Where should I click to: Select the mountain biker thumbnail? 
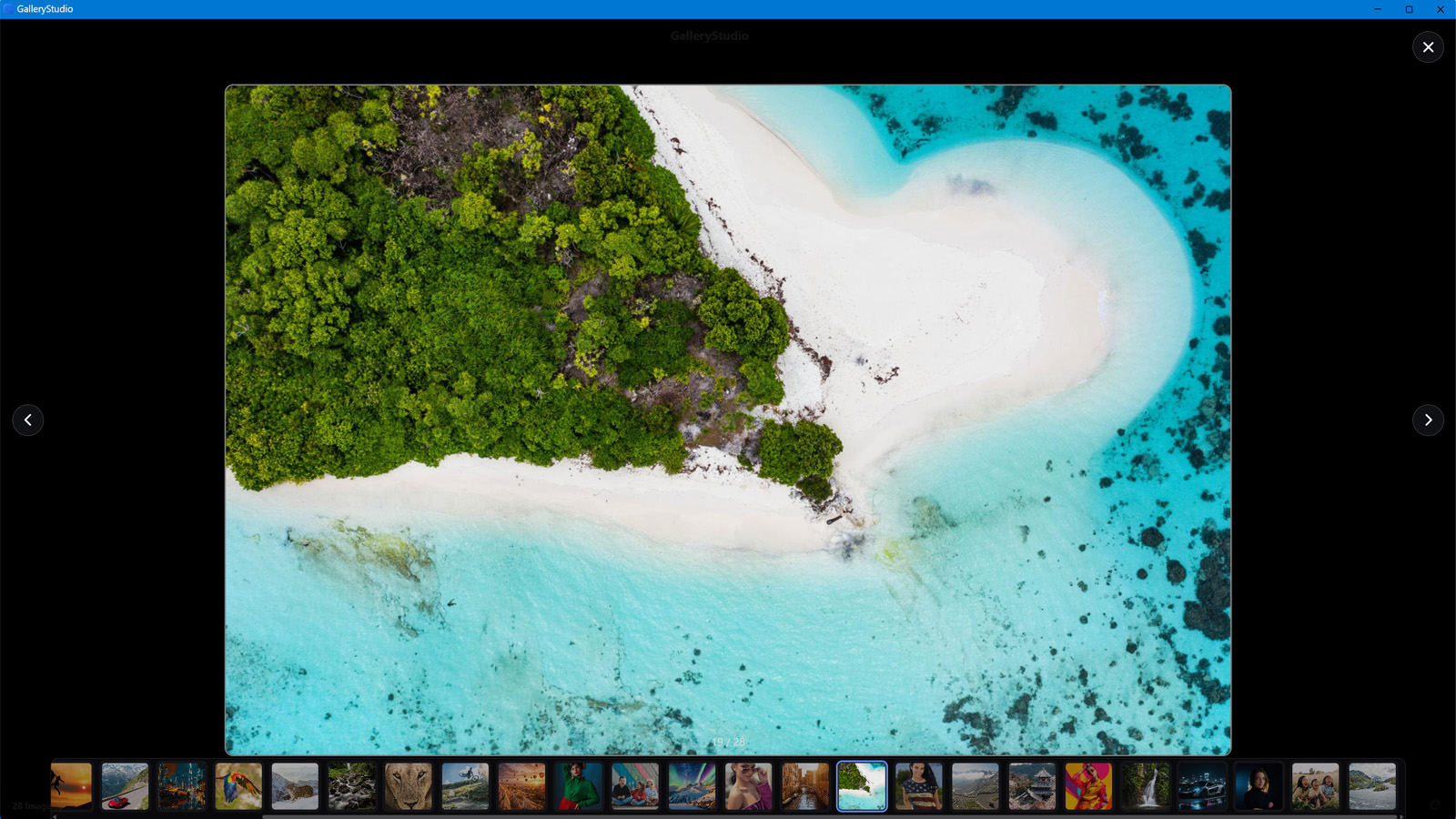[465, 786]
